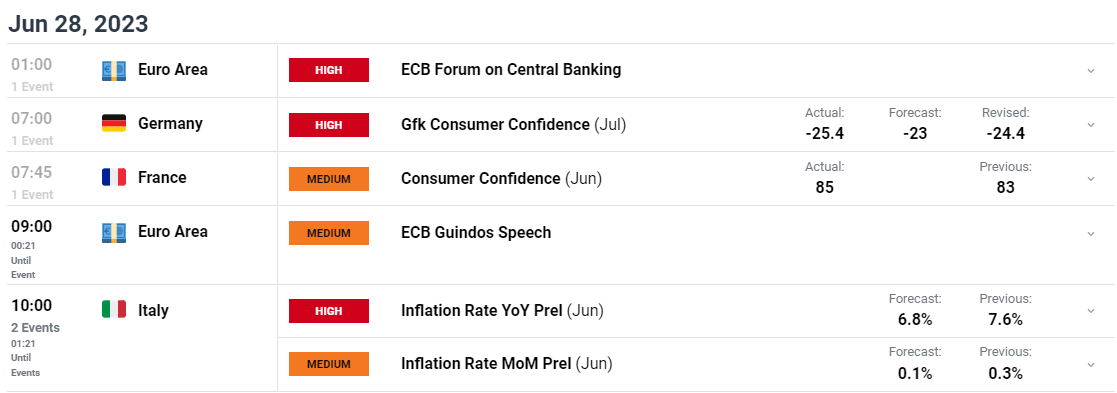
Task: Click the Germany flag icon
Action: click(114, 123)
